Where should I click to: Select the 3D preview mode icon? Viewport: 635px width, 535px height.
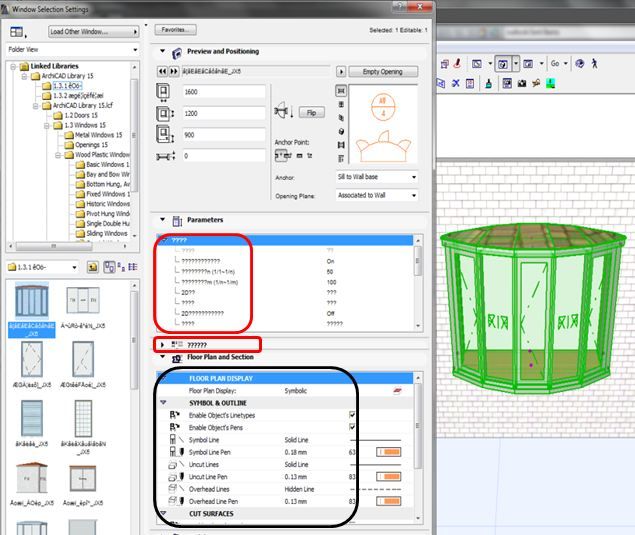click(x=341, y=132)
